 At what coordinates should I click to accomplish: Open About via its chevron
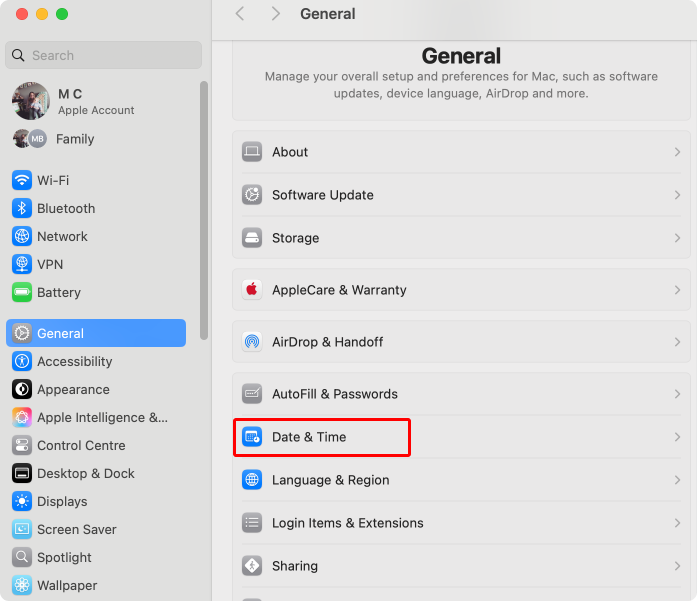677,152
